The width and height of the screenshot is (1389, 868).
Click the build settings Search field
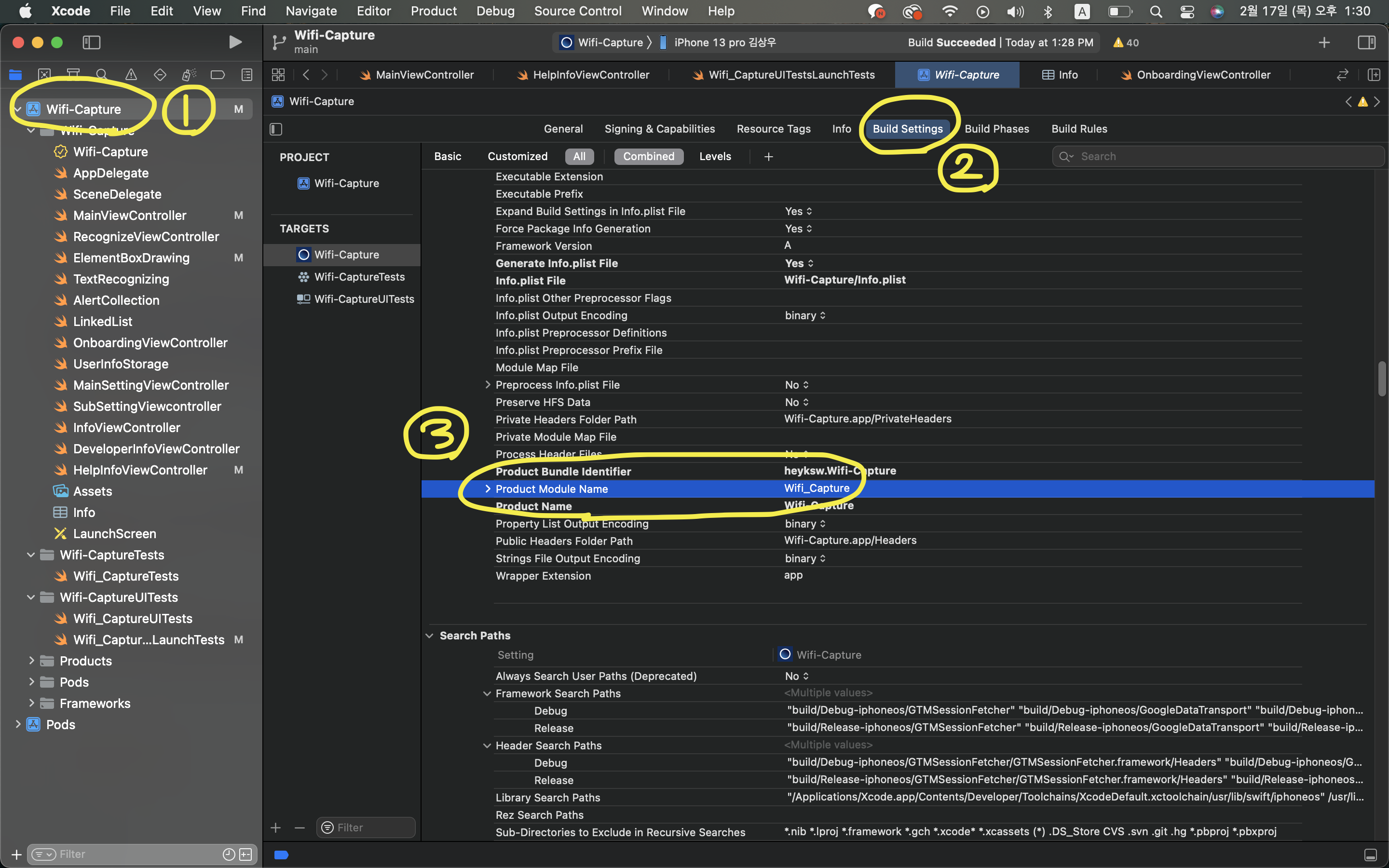pos(1217,156)
